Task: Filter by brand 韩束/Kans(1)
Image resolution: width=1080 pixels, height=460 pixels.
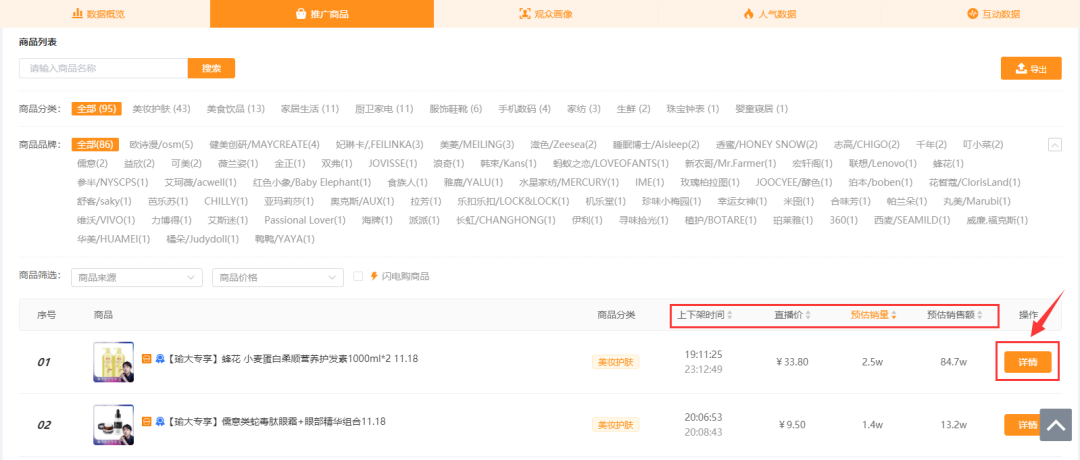Action: [510, 164]
